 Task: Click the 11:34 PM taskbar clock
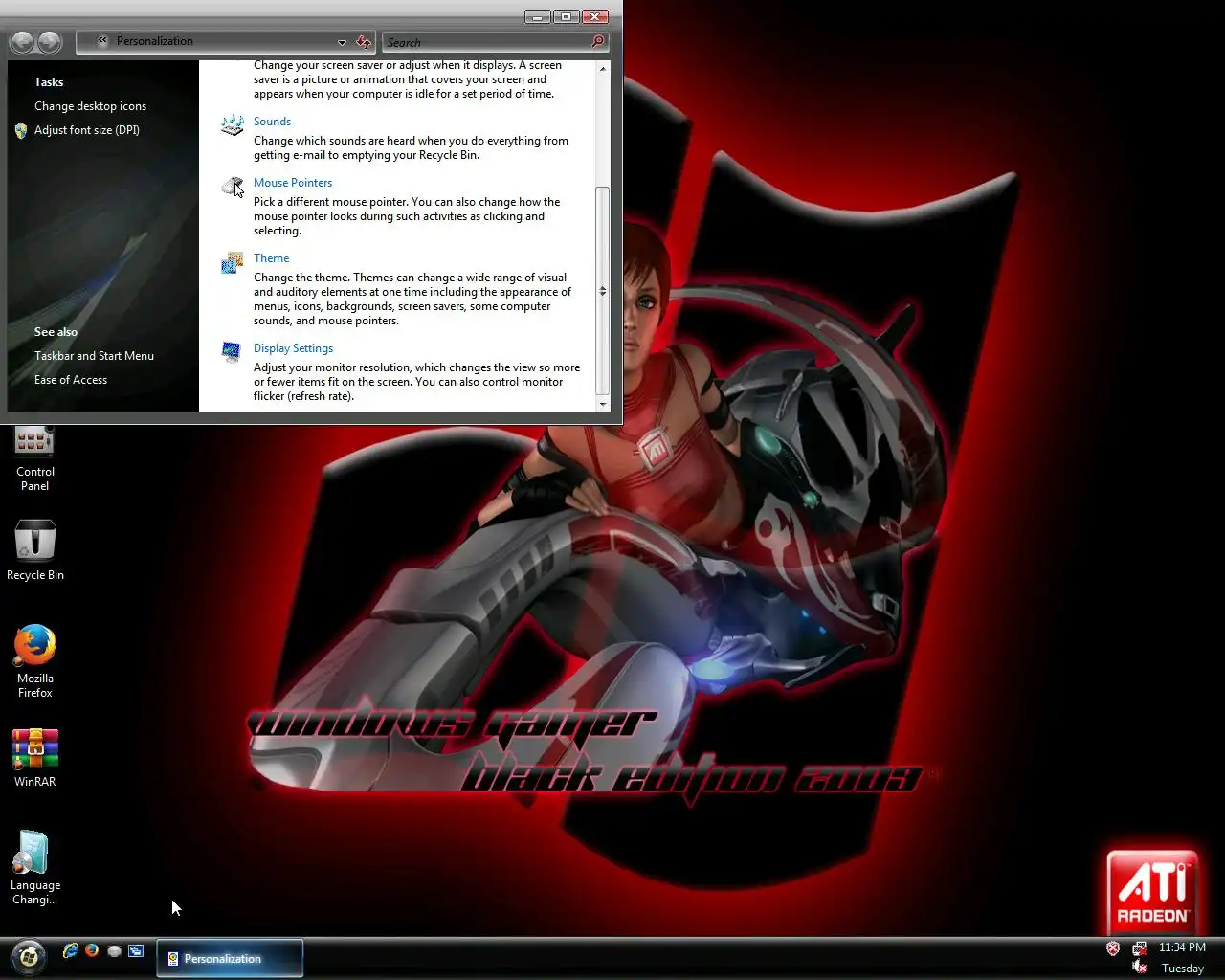pyautogui.click(x=1182, y=947)
